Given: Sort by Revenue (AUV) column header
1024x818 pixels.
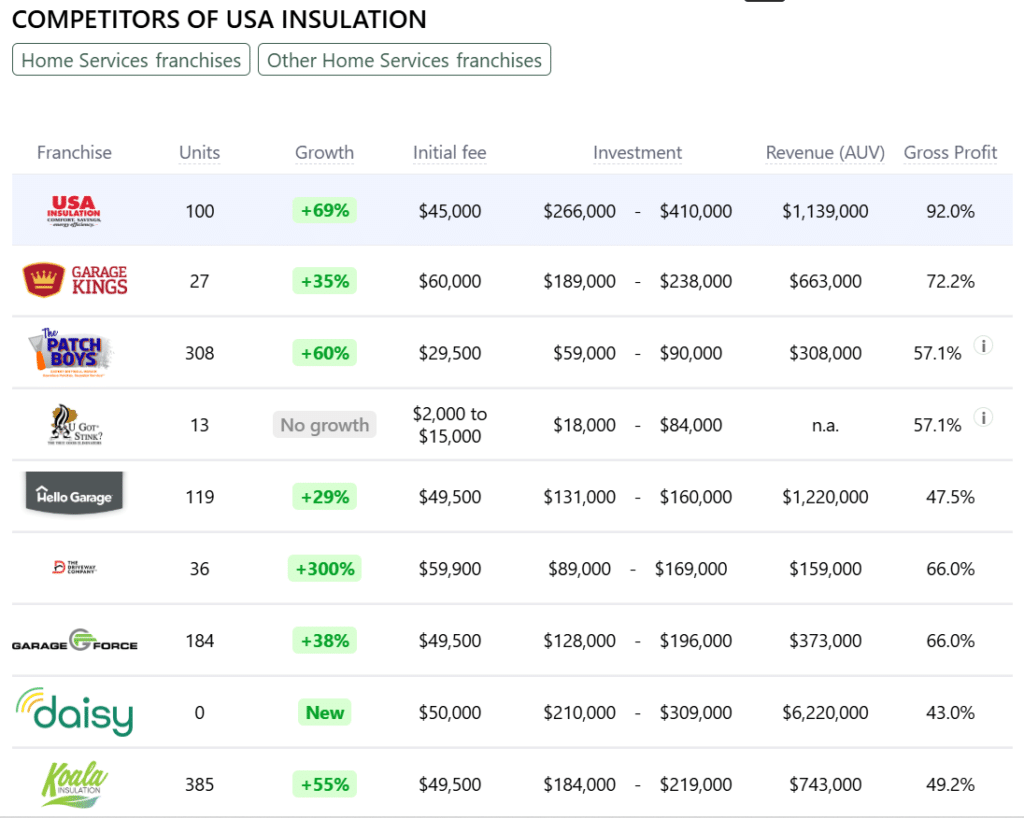Looking at the screenshot, I should coord(825,153).
